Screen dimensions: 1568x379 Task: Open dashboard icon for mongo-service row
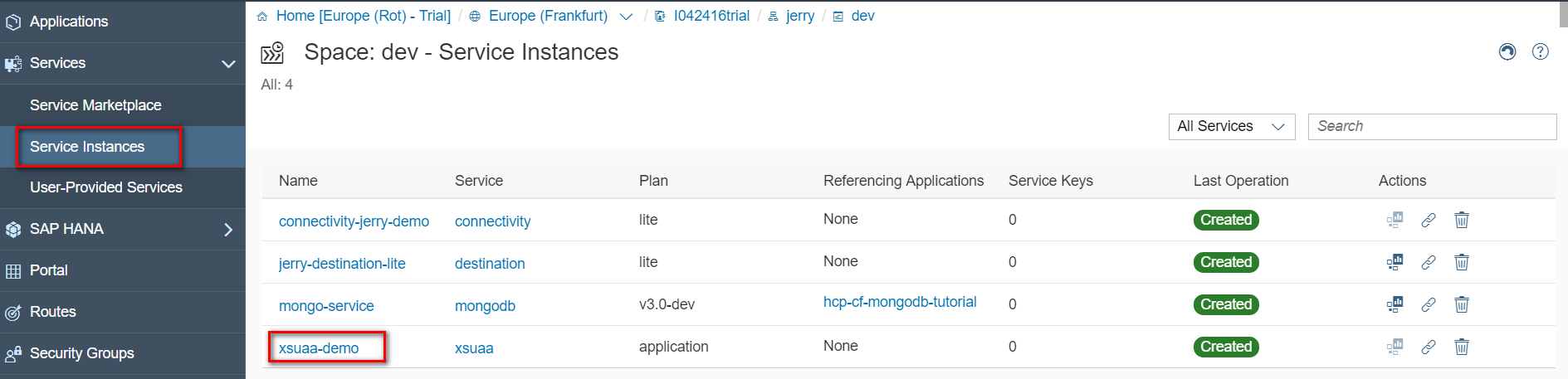point(1395,304)
